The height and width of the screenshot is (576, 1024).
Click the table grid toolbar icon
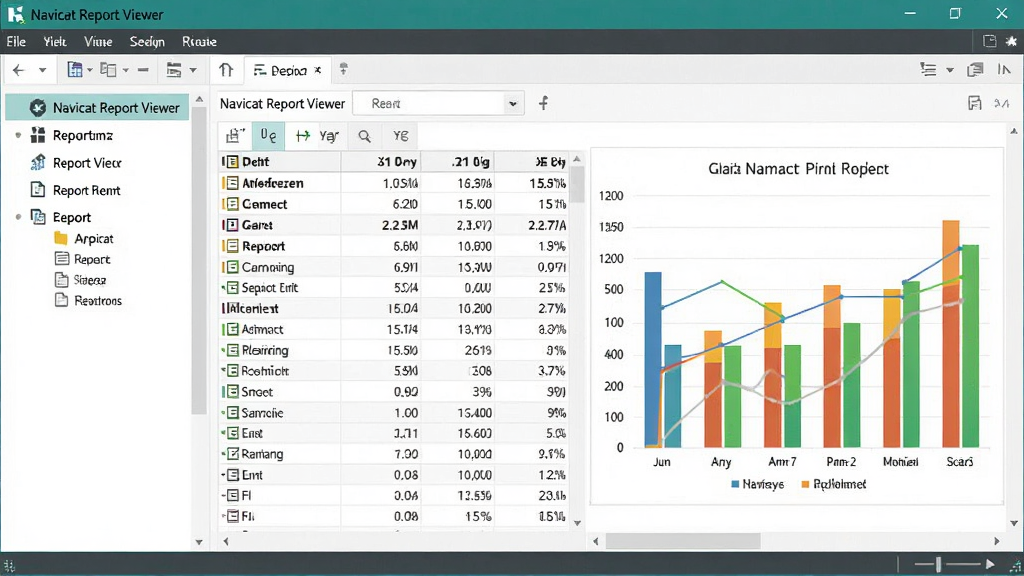click(75, 70)
